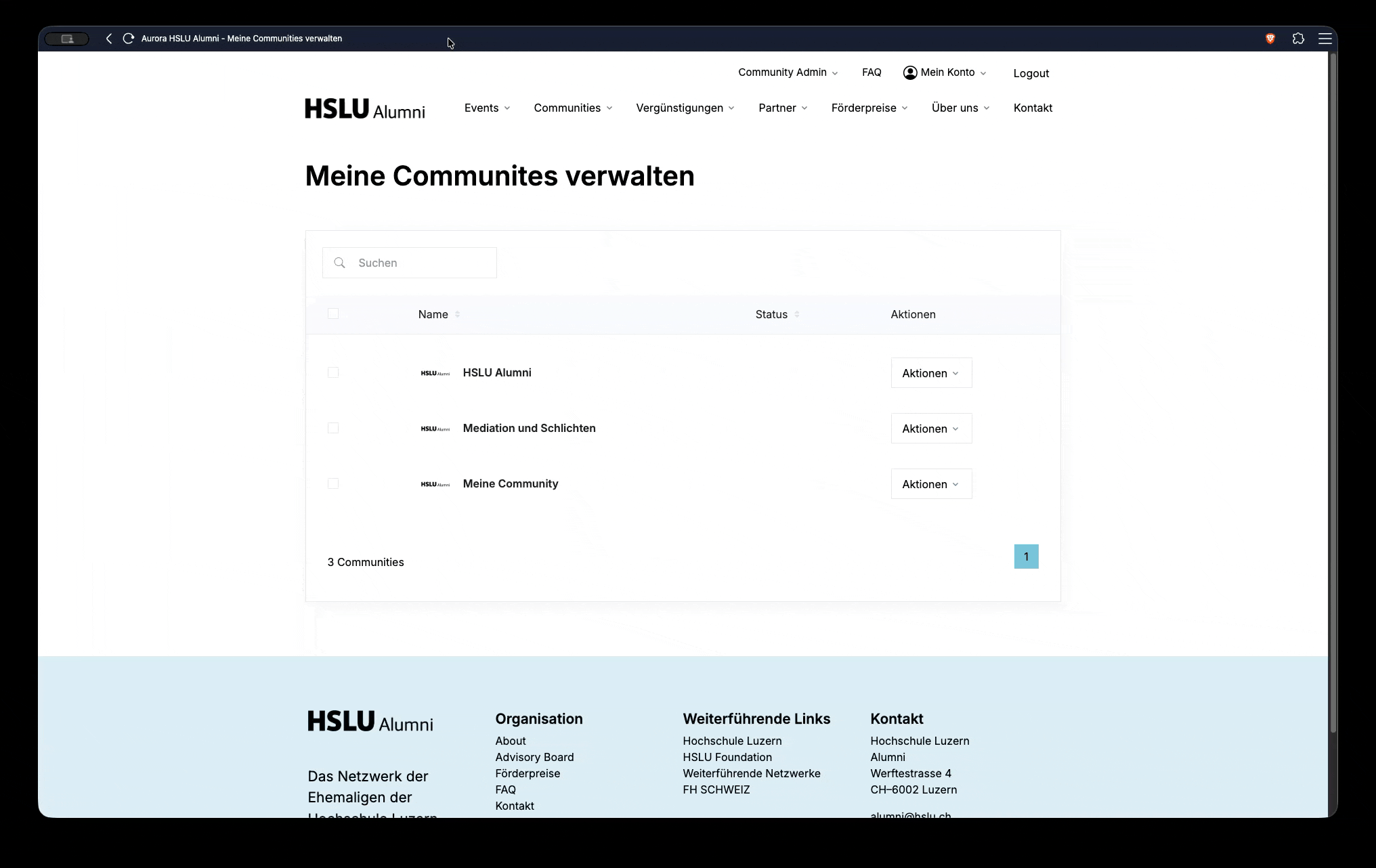1376x868 pixels.
Task: Expand the Events navigation menu
Action: pos(488,108)
